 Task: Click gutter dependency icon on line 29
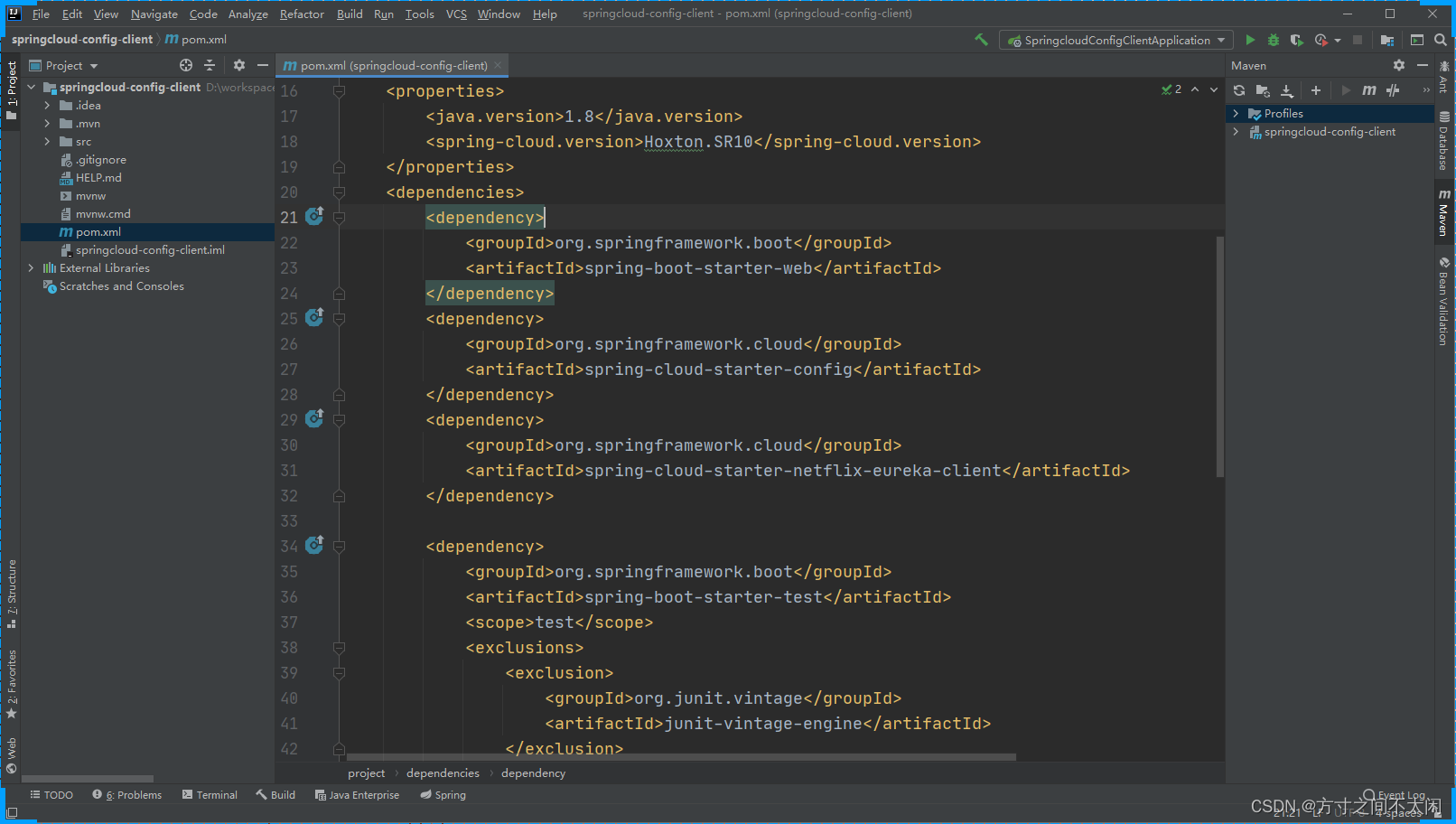314,418
